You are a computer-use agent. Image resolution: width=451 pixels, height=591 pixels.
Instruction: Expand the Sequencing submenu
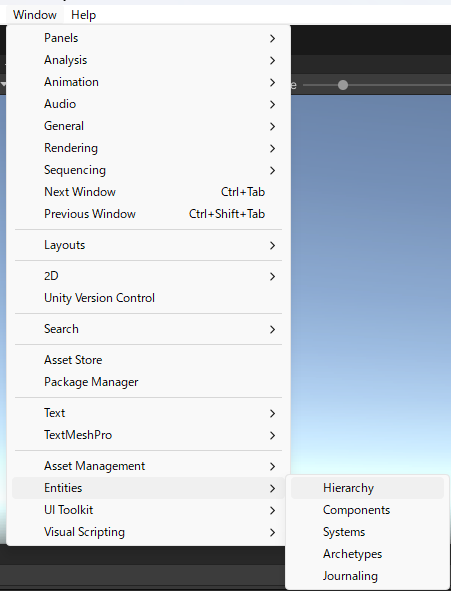click(x=148, y=170)
